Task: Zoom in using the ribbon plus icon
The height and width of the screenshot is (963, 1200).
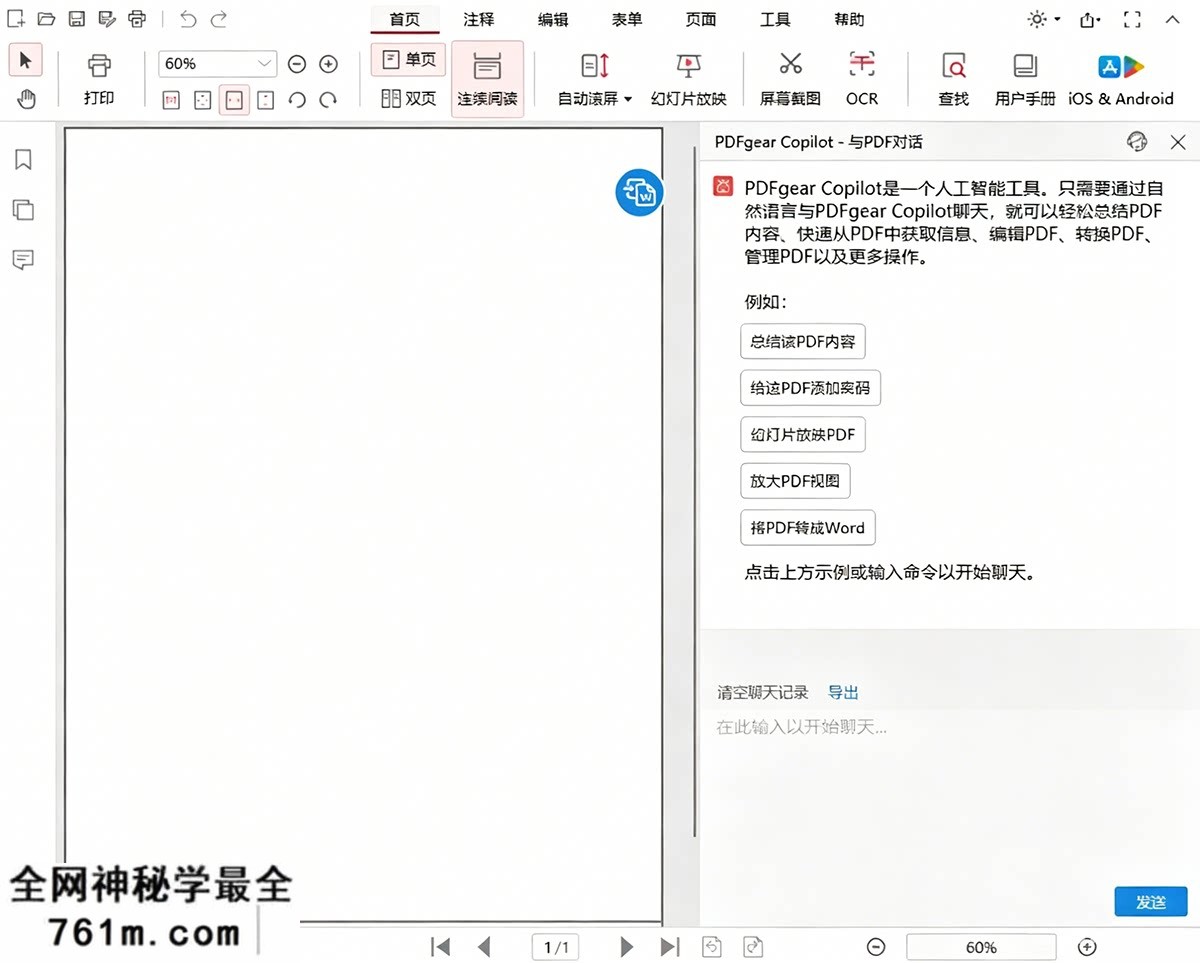Action: point(328,64)
